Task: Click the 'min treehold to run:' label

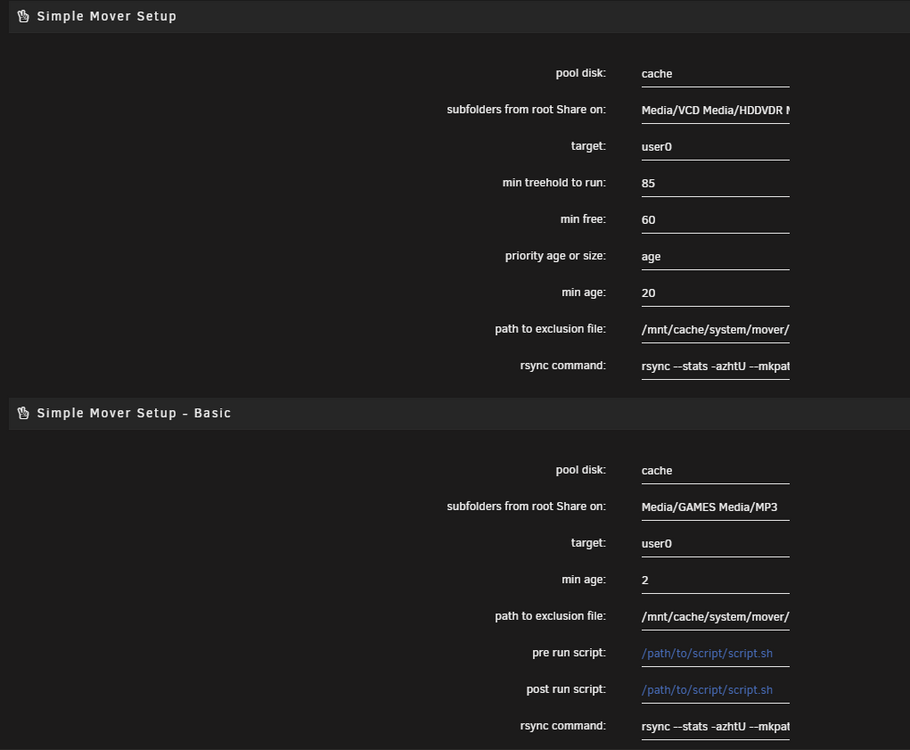Action: 554,183
